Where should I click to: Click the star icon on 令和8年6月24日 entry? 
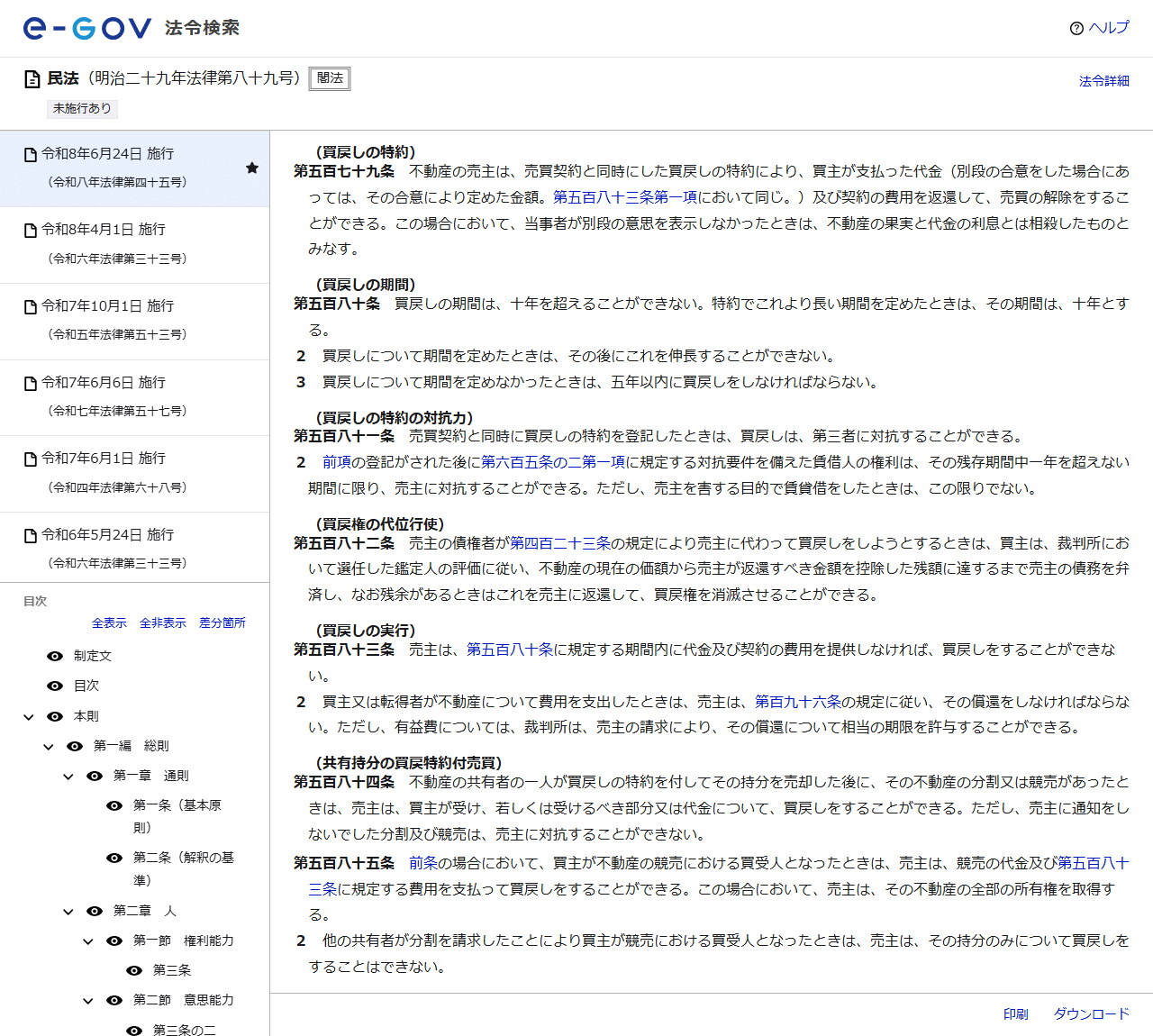(252, 168)
